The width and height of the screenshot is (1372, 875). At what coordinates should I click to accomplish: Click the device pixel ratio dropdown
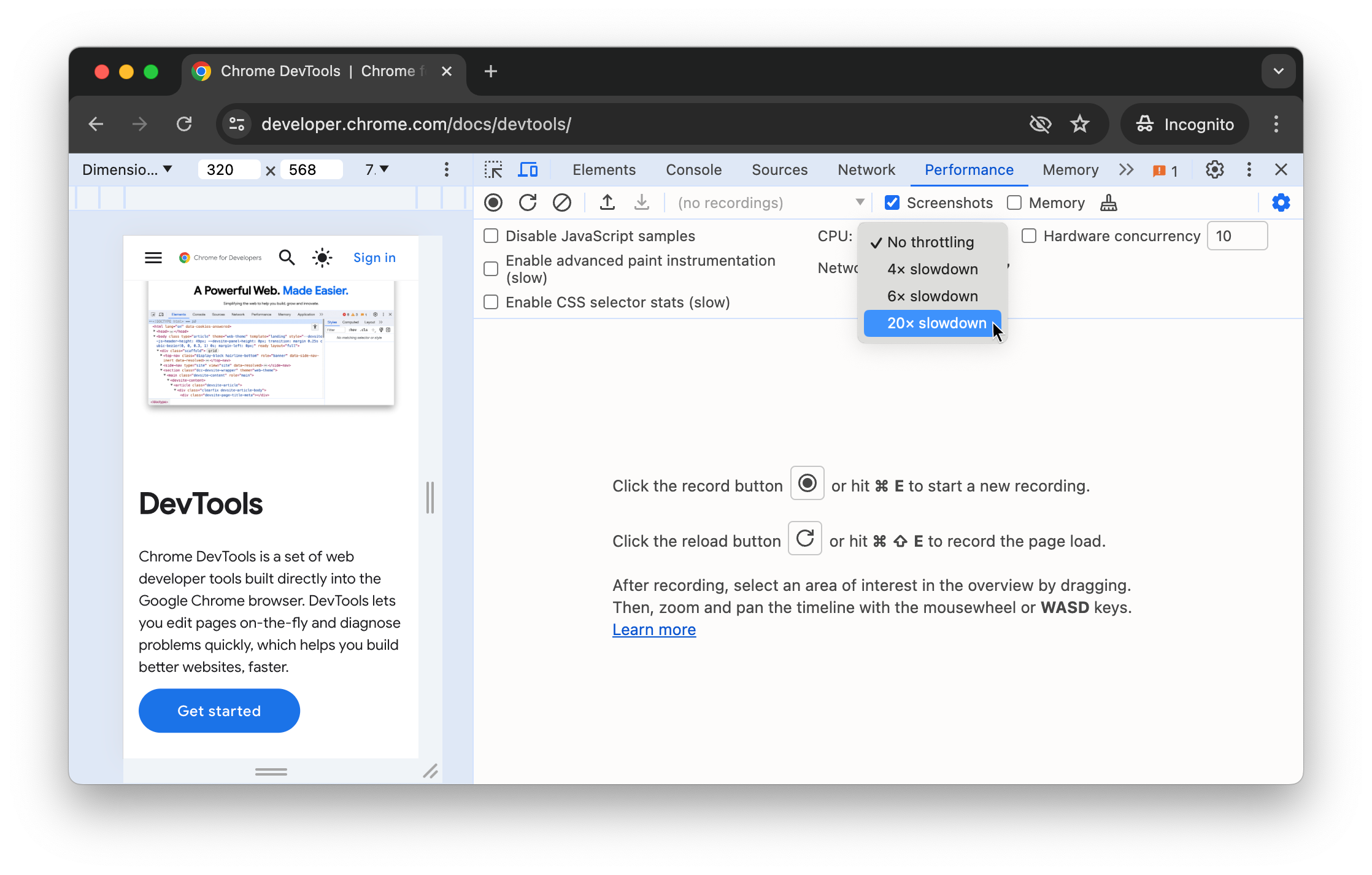click(x=375, y=170)
